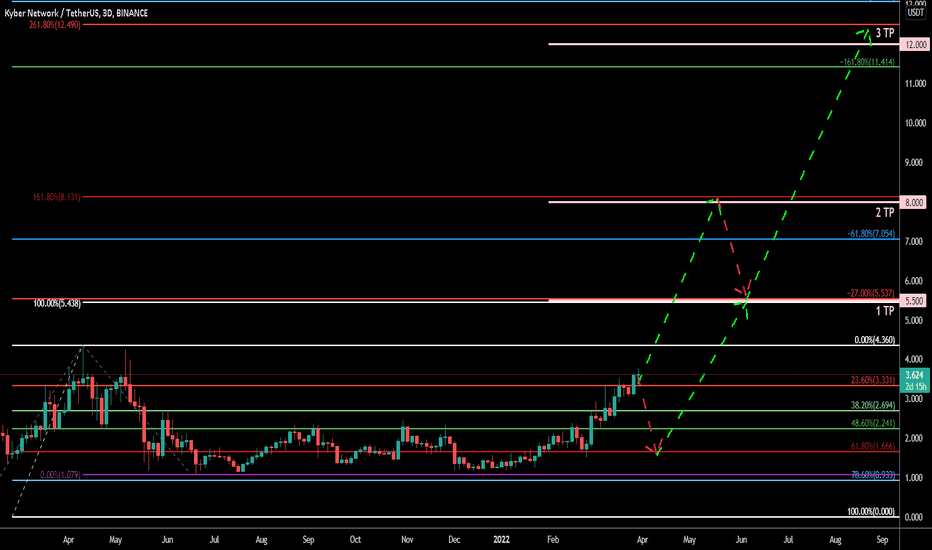The height and width of the screenshot is (550, 932).
Task: Click the Nov label on time axis
Action: coord(407,540)
